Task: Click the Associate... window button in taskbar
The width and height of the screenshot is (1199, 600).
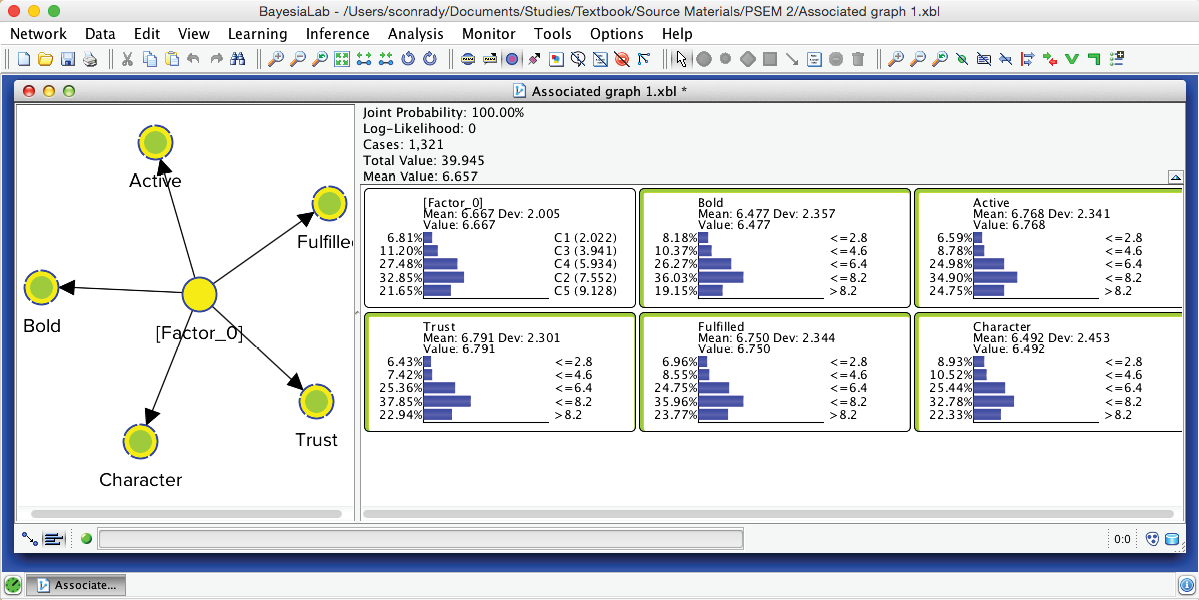Action: pos(77,585)
